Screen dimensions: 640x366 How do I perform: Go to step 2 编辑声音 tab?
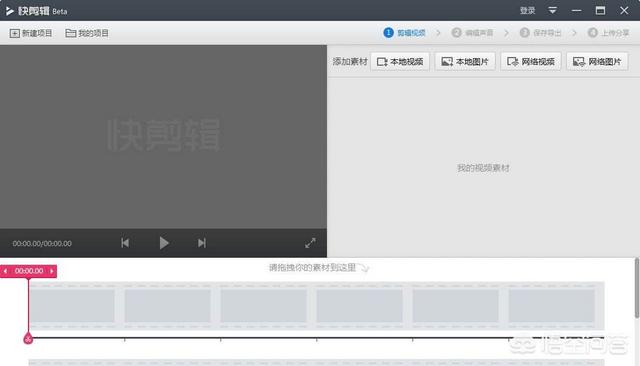(472, 33)
